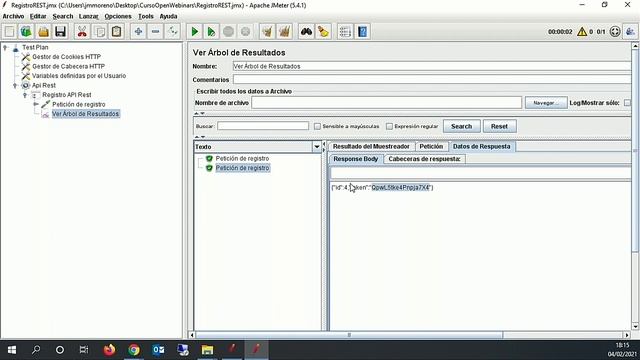Click the Stop test icon

pyautogui.click(x=229, y=31)
